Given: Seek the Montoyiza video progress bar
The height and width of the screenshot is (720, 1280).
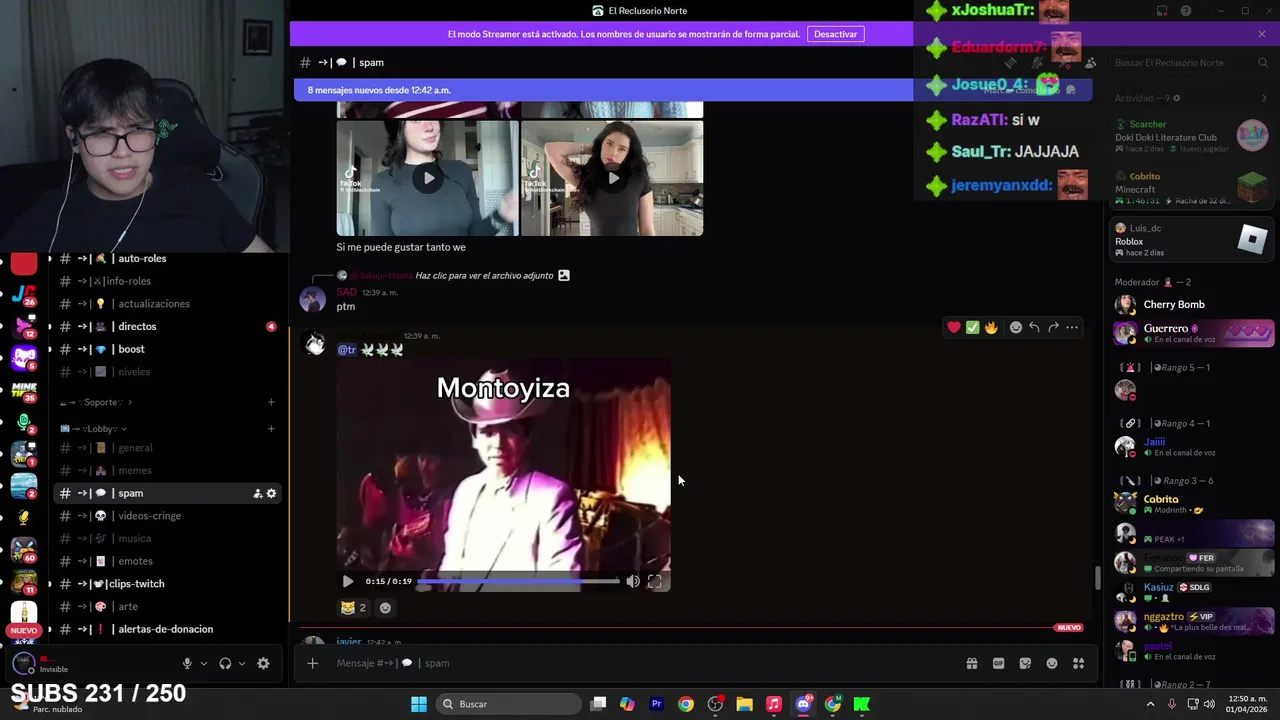Looking at the screenshot, I should click(518, 581).
